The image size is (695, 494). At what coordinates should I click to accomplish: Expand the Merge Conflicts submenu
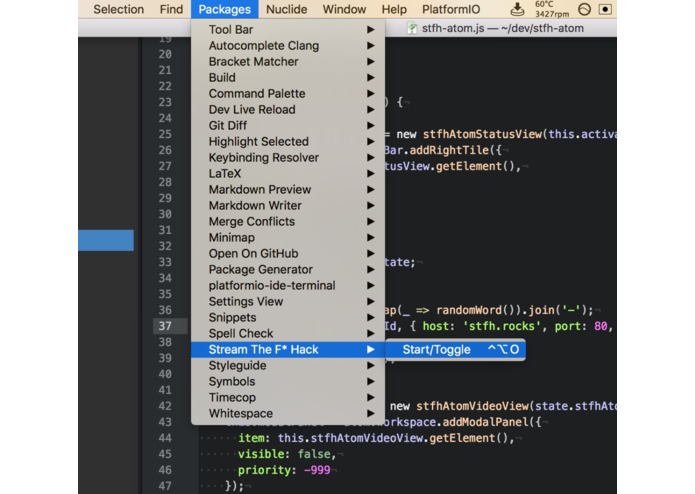click(x=288, y=222)
